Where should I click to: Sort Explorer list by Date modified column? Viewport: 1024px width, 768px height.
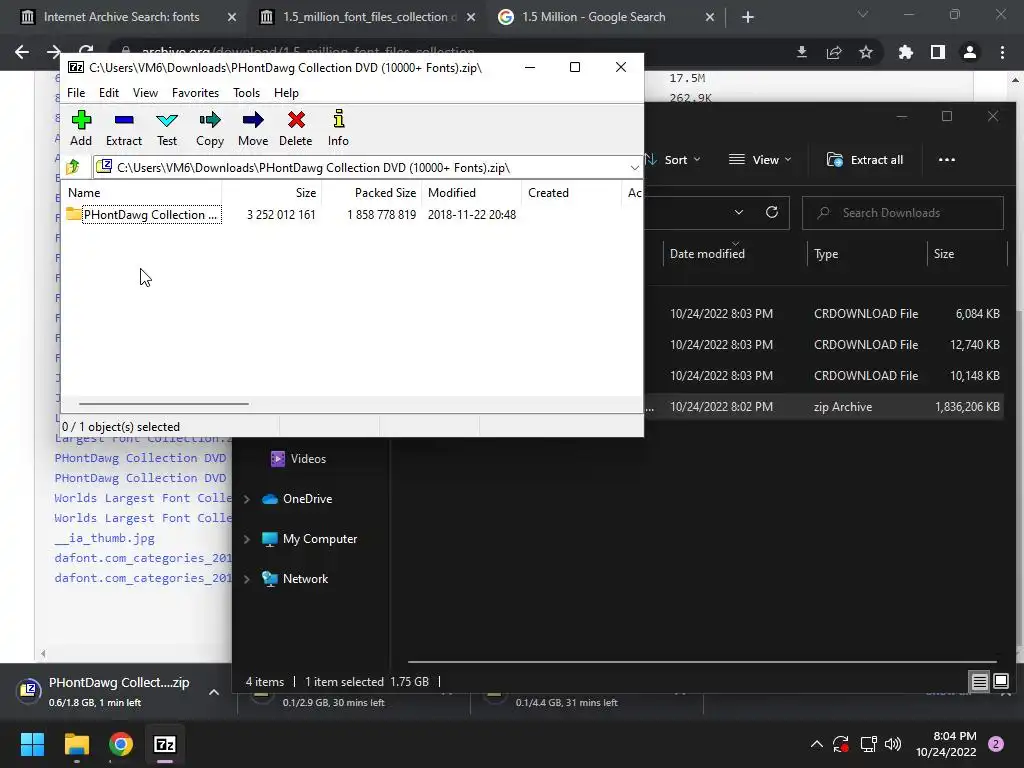point(707,254)
